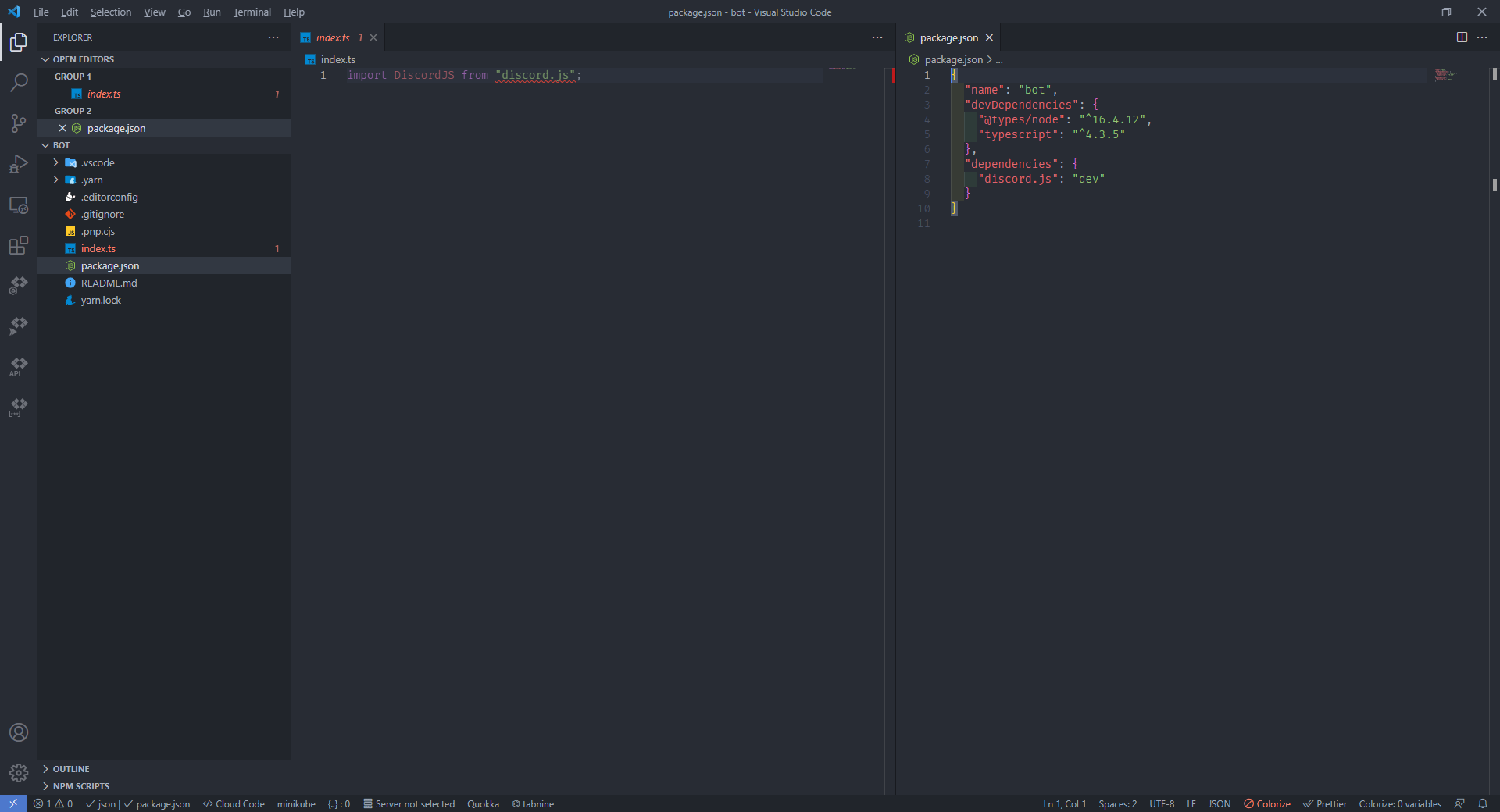
Task: Open more actions for the index.ts editor group
Action: 877,37
